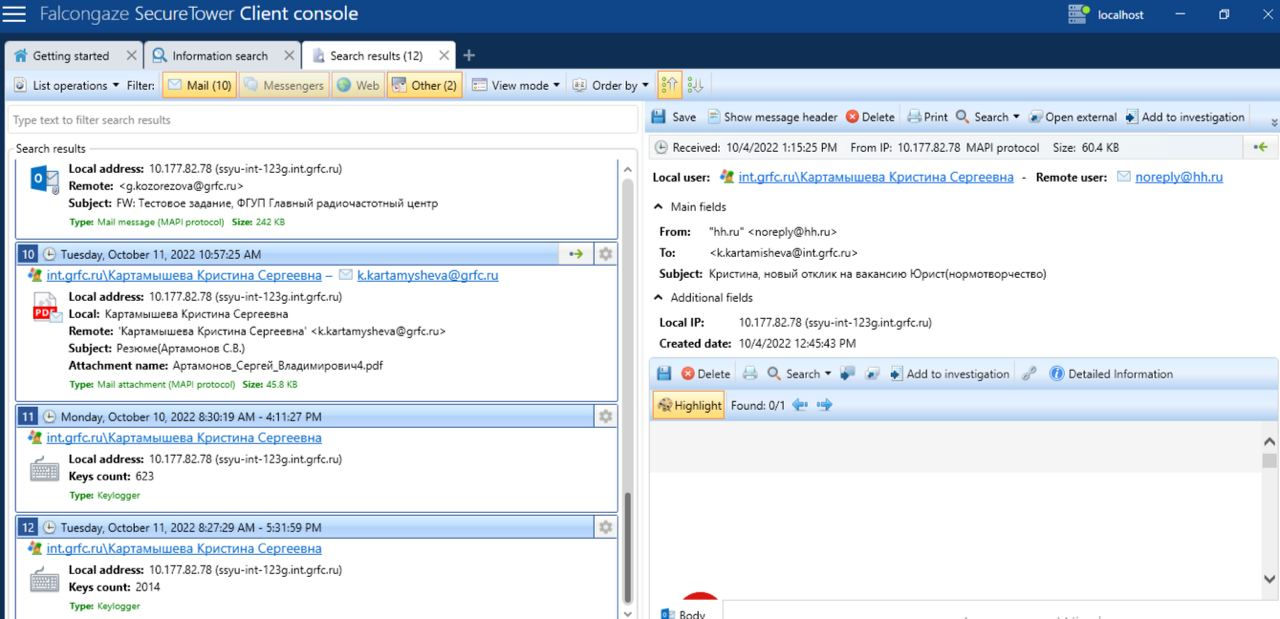The height and width of the screenshot is (619, 1280).
Task: Close the Information search tab
Action: pos(289,56)
